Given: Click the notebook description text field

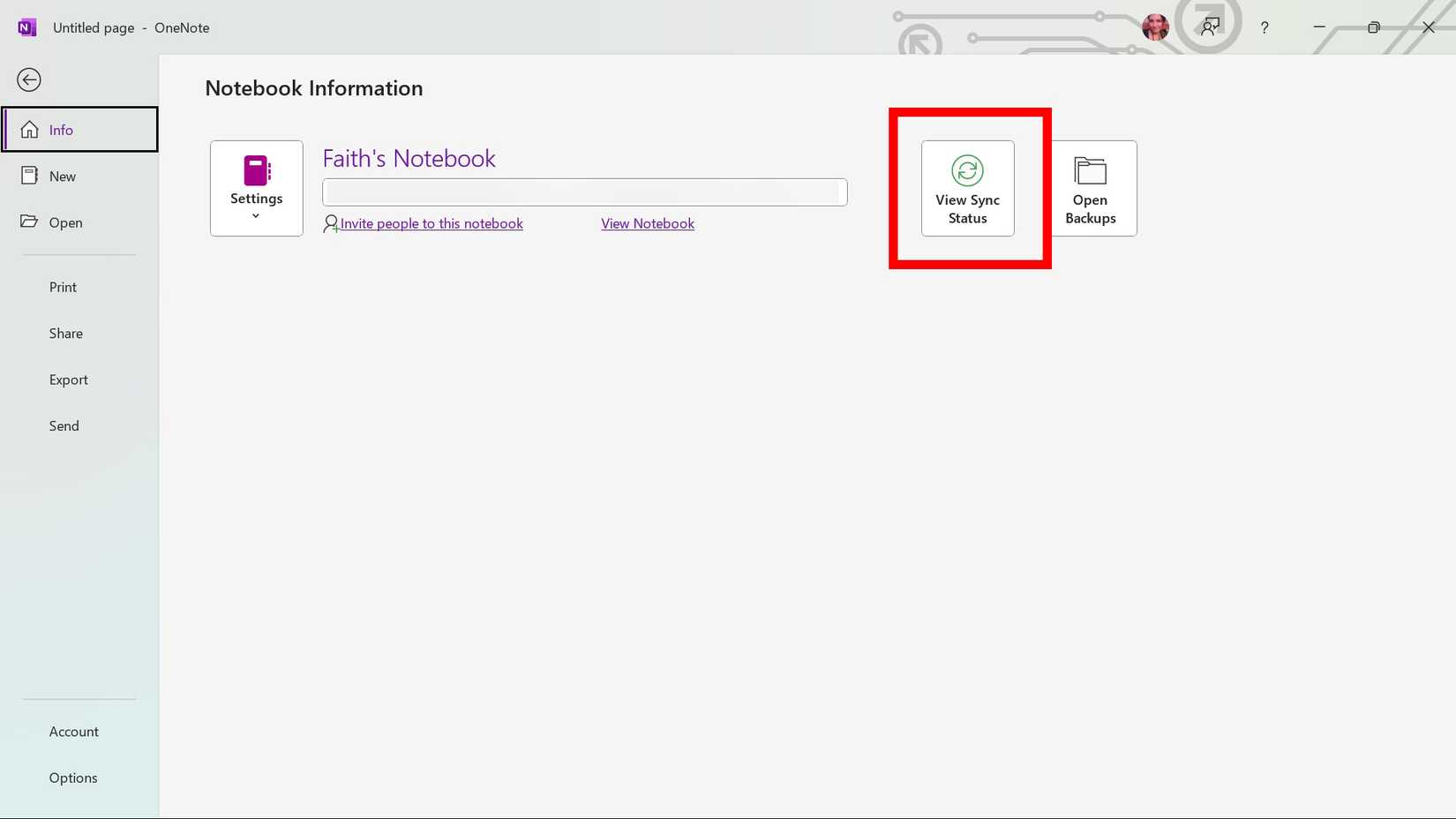Looking at the screenshot, I should pos(584,192).
